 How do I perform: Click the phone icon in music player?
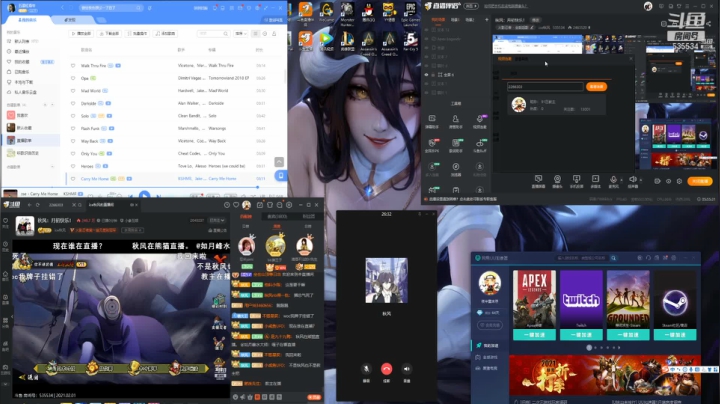pyautogui.click(x=281, y=175)
